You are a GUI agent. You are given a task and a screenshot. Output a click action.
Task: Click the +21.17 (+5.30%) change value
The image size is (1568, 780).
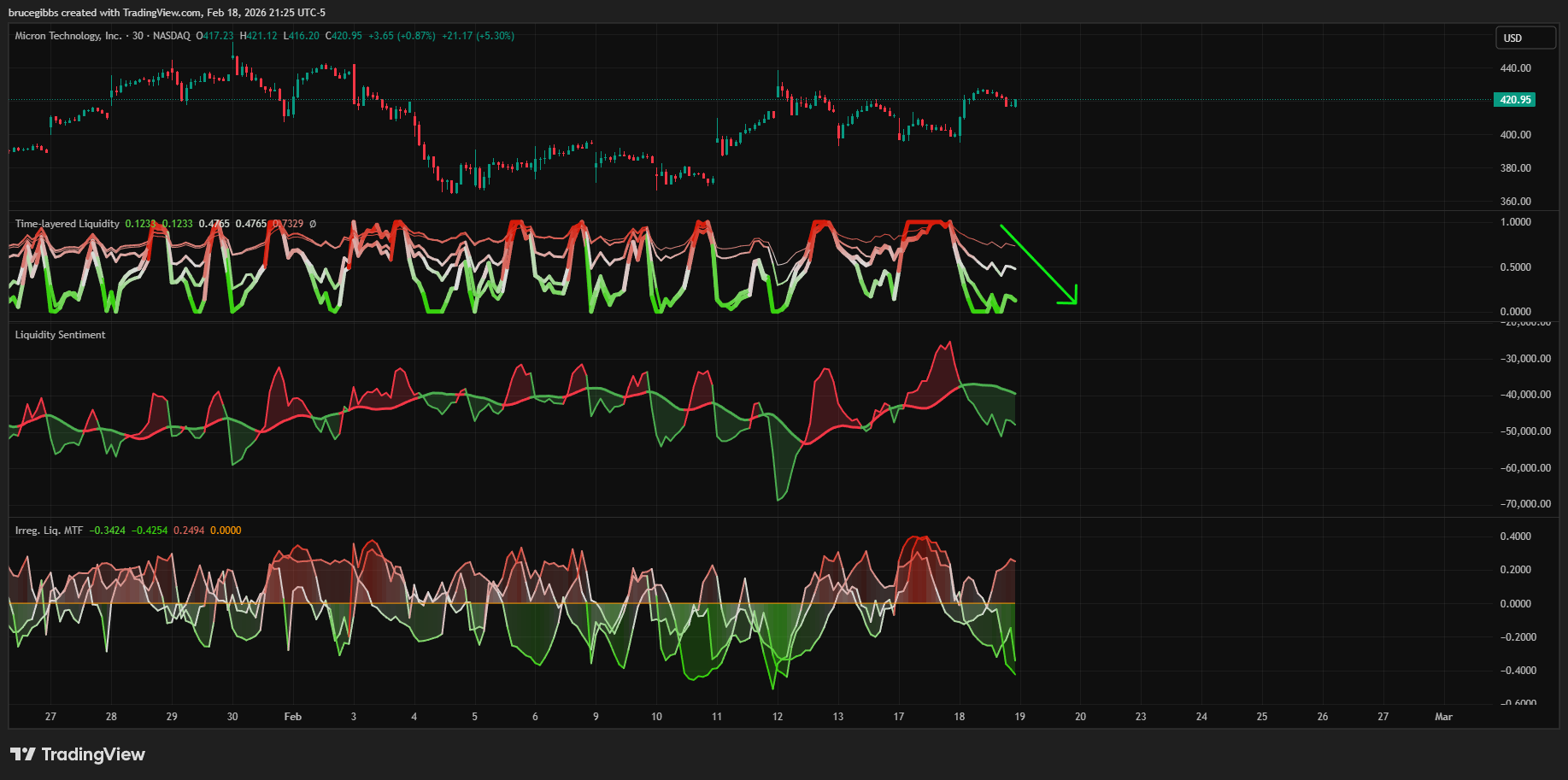click(x=478, y=36)
